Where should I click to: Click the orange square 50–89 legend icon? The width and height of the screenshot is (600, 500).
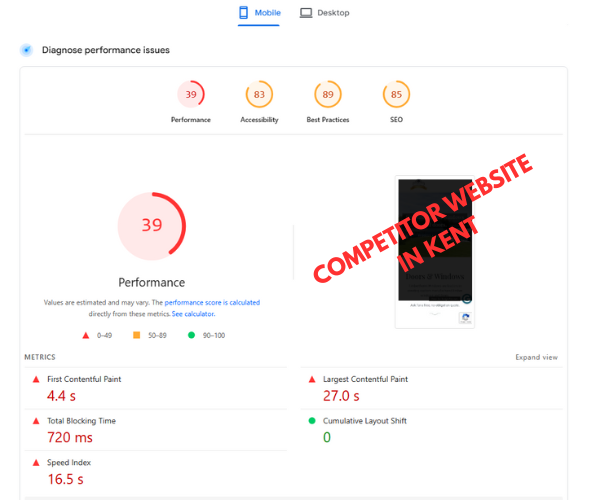point(136,335)
